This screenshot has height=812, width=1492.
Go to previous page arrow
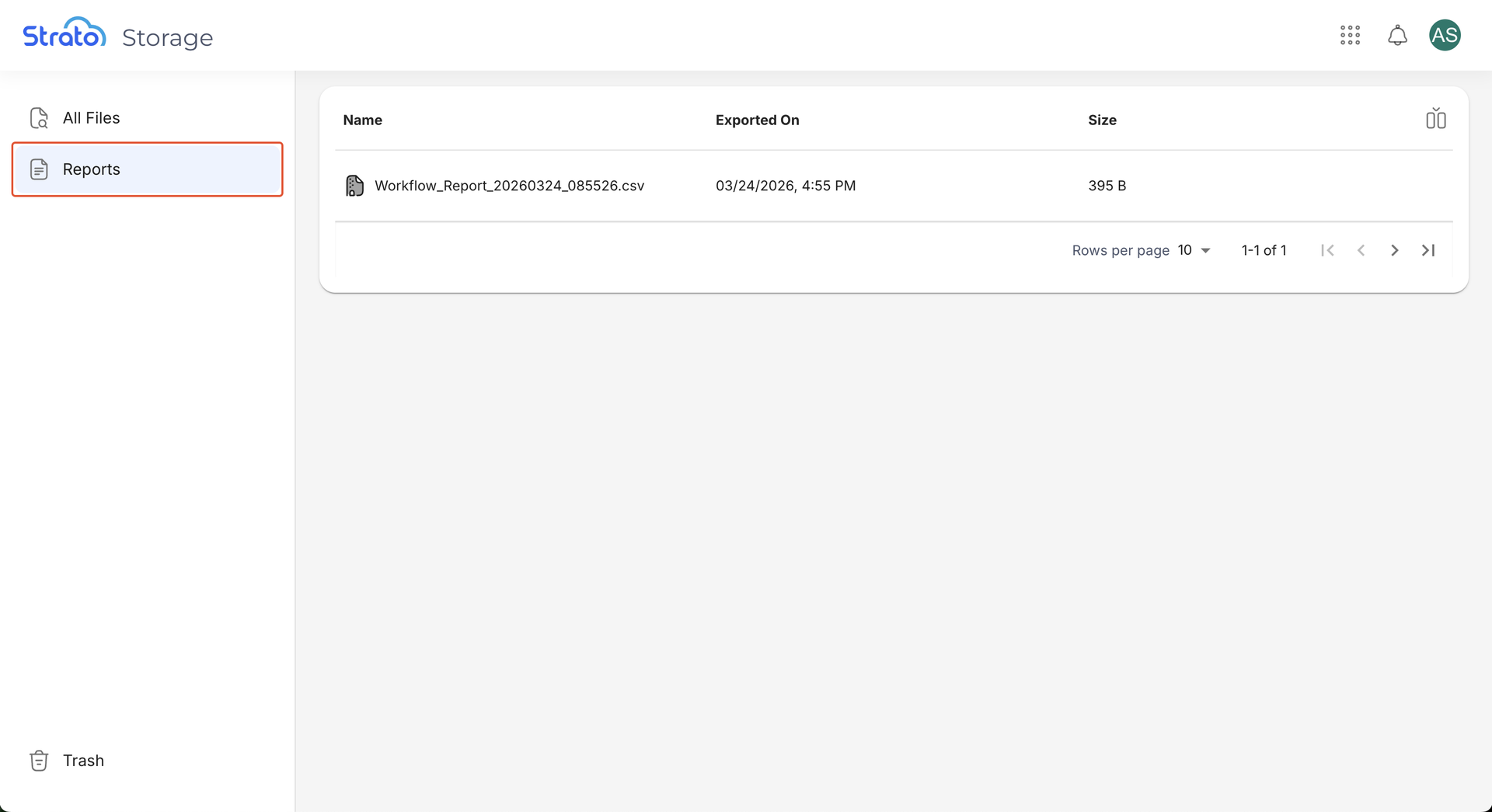1361,250
